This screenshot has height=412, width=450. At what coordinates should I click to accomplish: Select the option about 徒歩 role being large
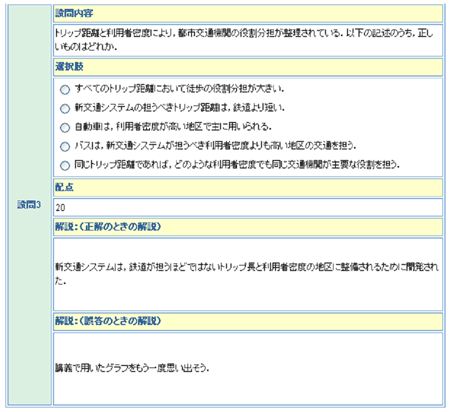click(x=65, y=89)
